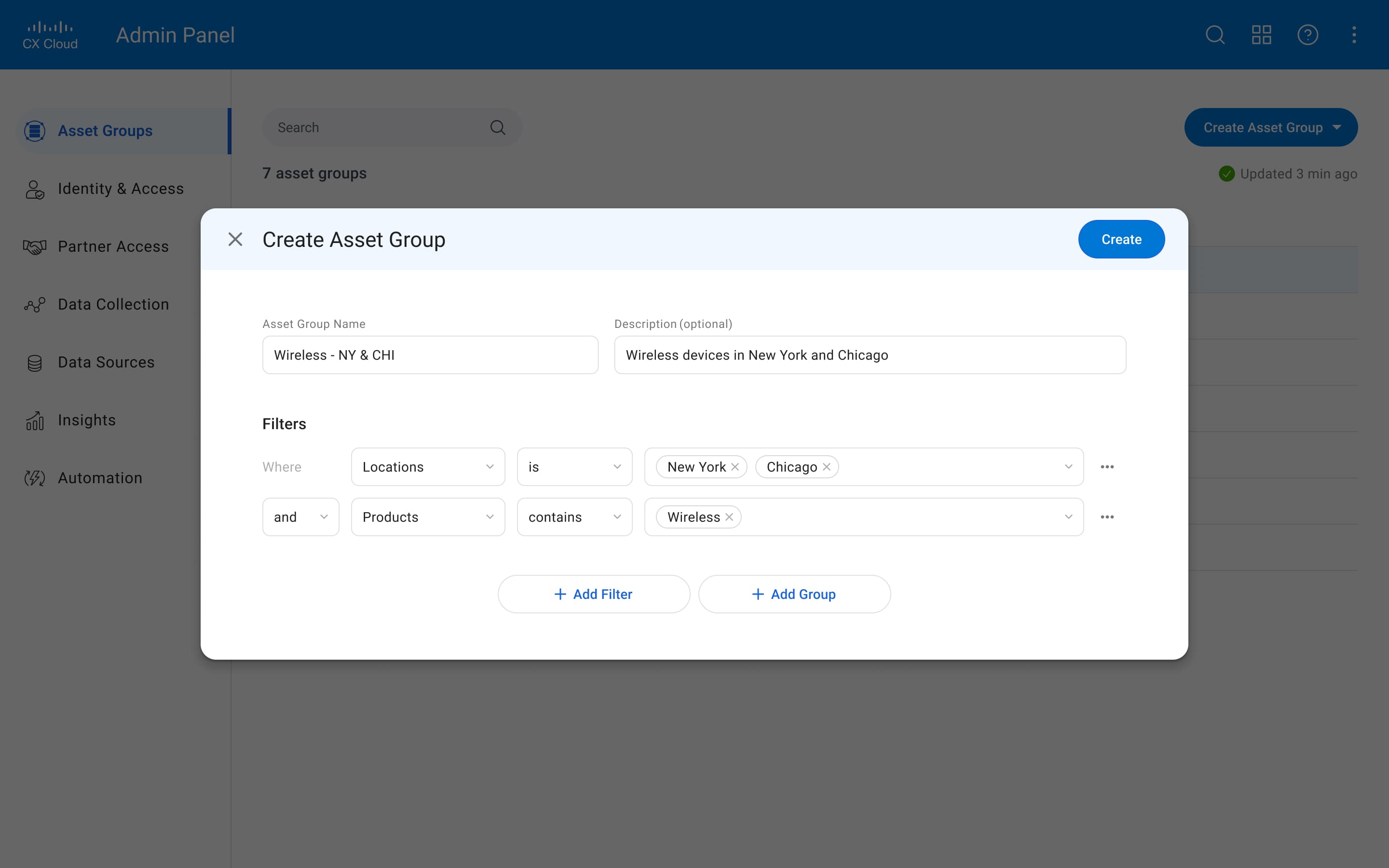Open the options menu for the Locations filter row
The height and width of the screenshot is (868, 1389).
coord(1107,467)
